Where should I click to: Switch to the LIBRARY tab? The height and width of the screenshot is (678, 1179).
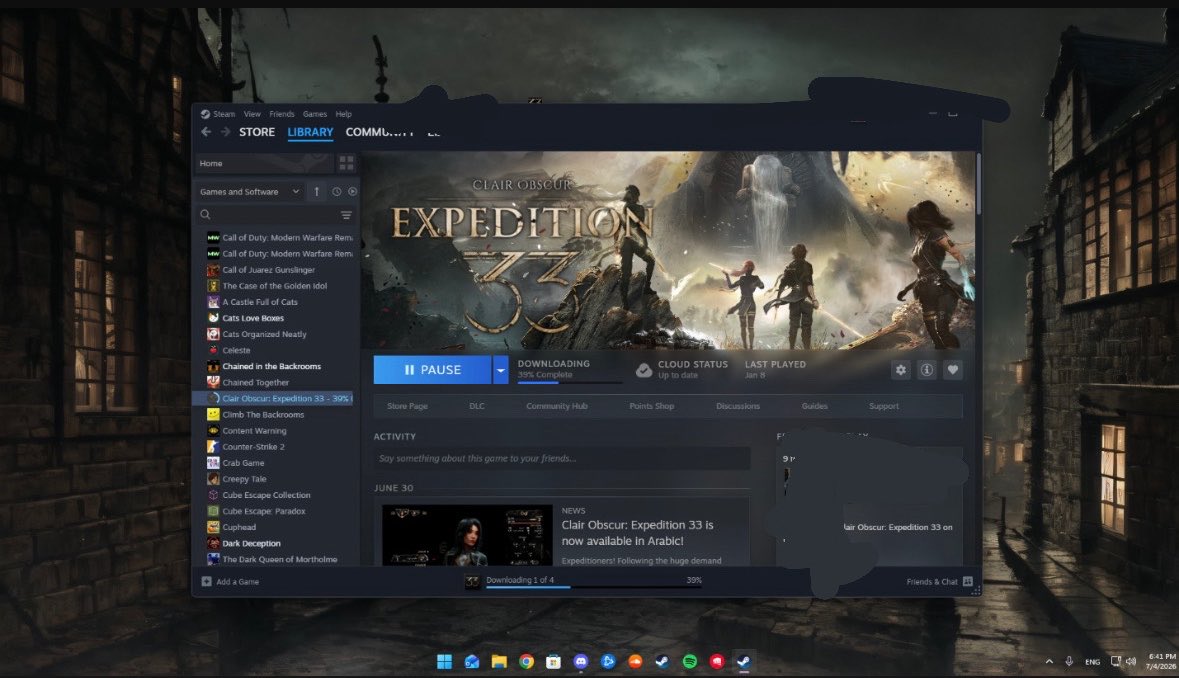pos(310,132)
